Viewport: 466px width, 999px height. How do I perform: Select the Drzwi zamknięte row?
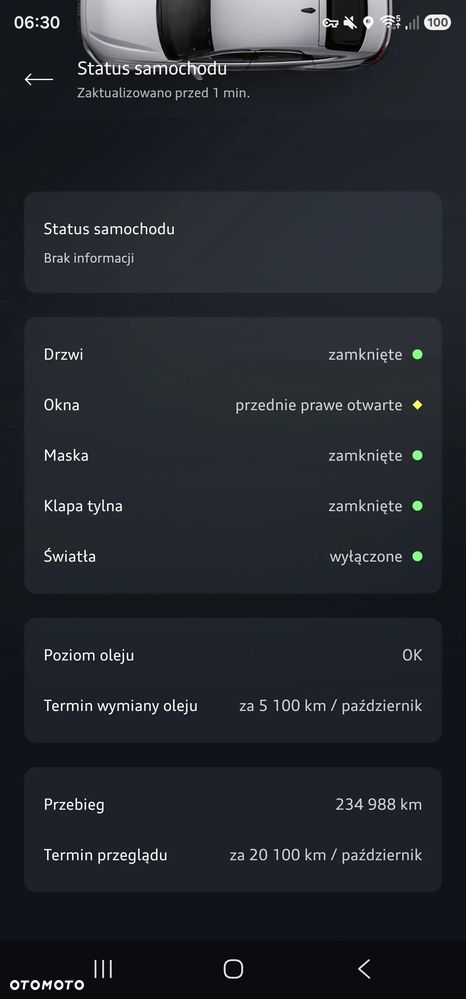(233, 354)
